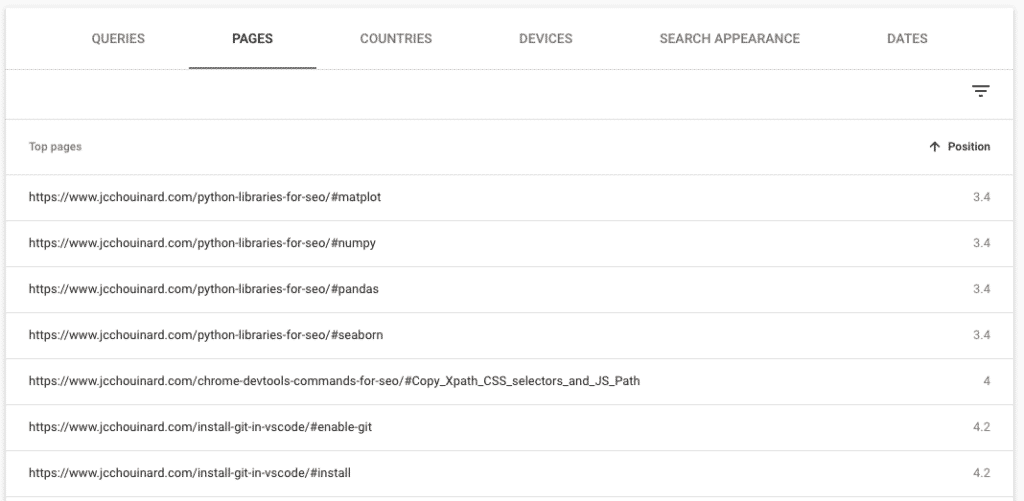Open the #matplot page URL row
The height and width of the screenshot is (501, 1024).
click(509, 197)
